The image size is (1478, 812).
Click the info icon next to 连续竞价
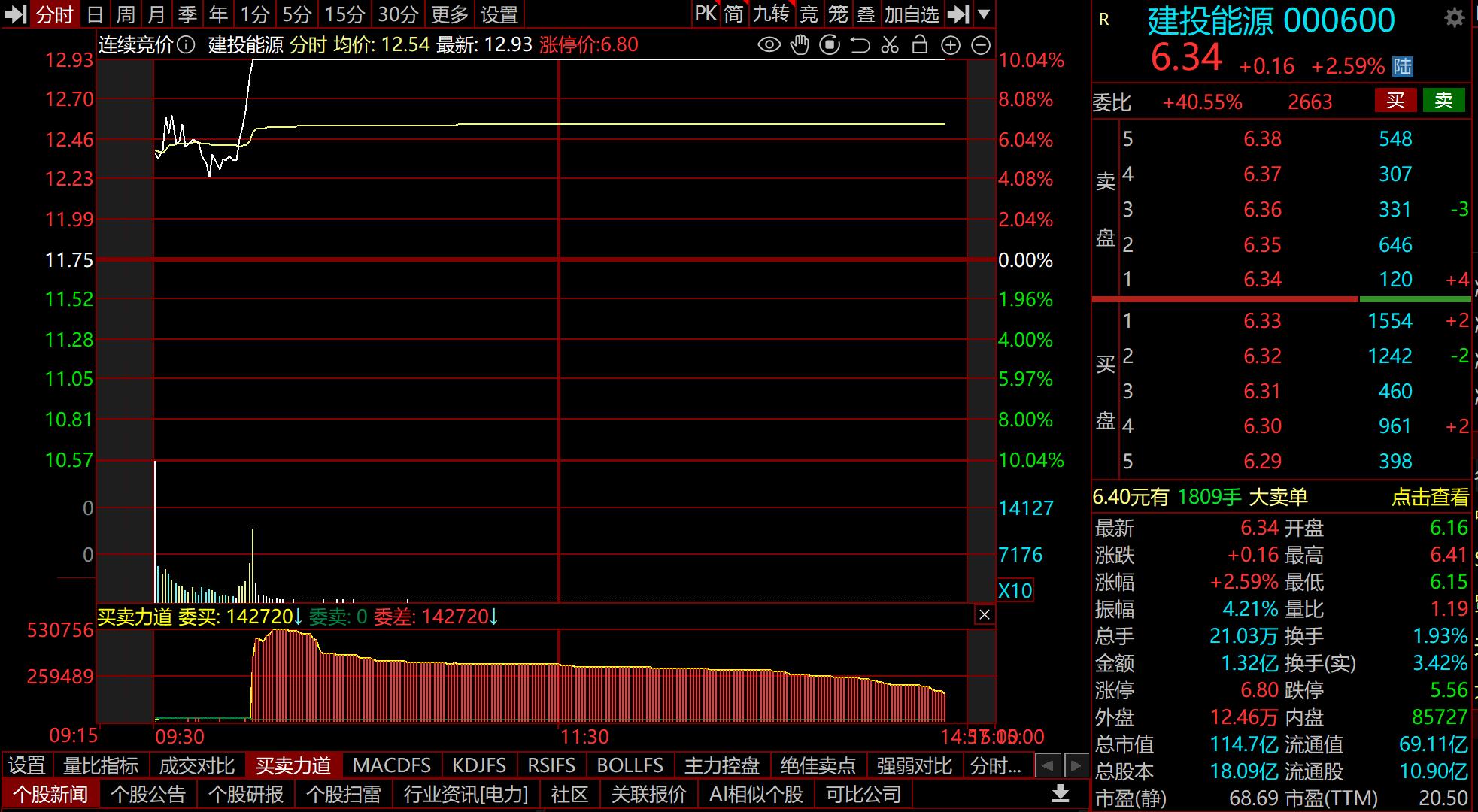point(187,45)
